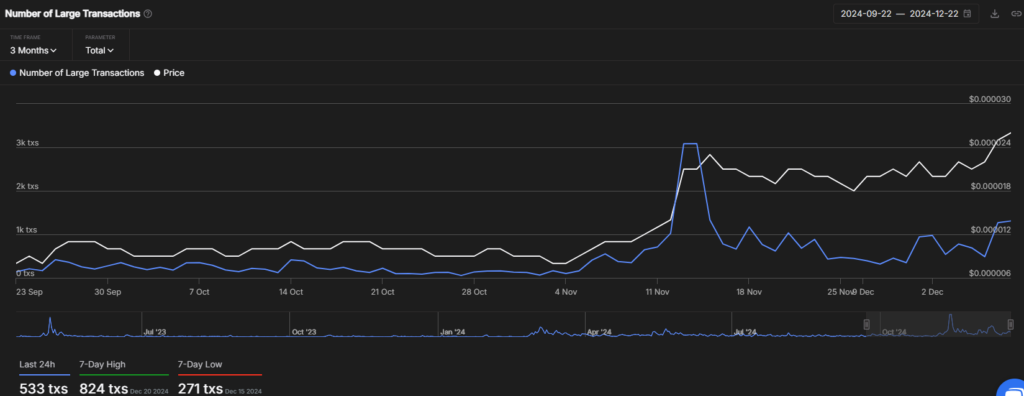1024x396 pixels.
Task: Toggle the Price series in the legend
Action: [x=169, y=73]
